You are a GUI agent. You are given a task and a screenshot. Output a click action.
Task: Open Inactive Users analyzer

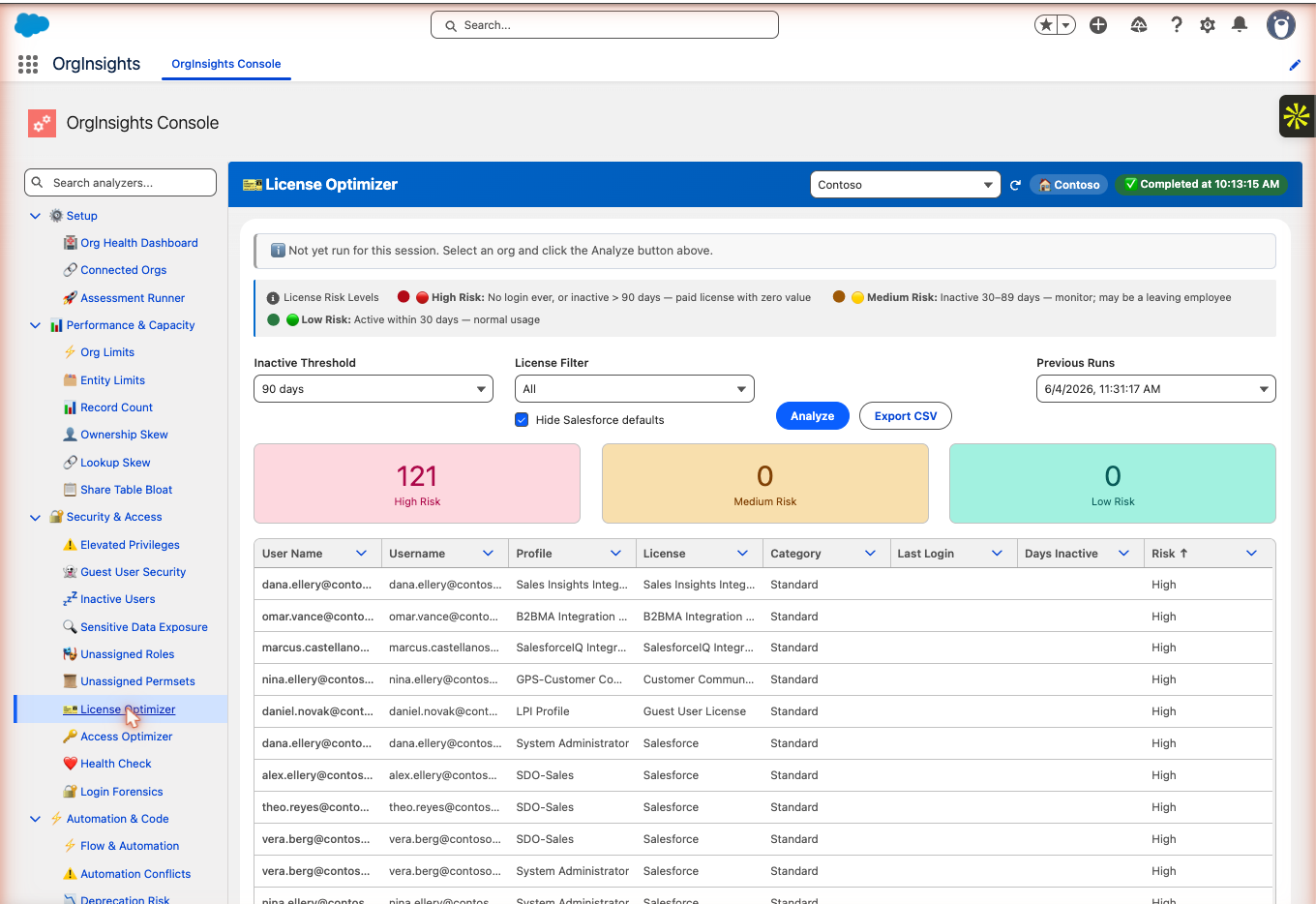117,599
